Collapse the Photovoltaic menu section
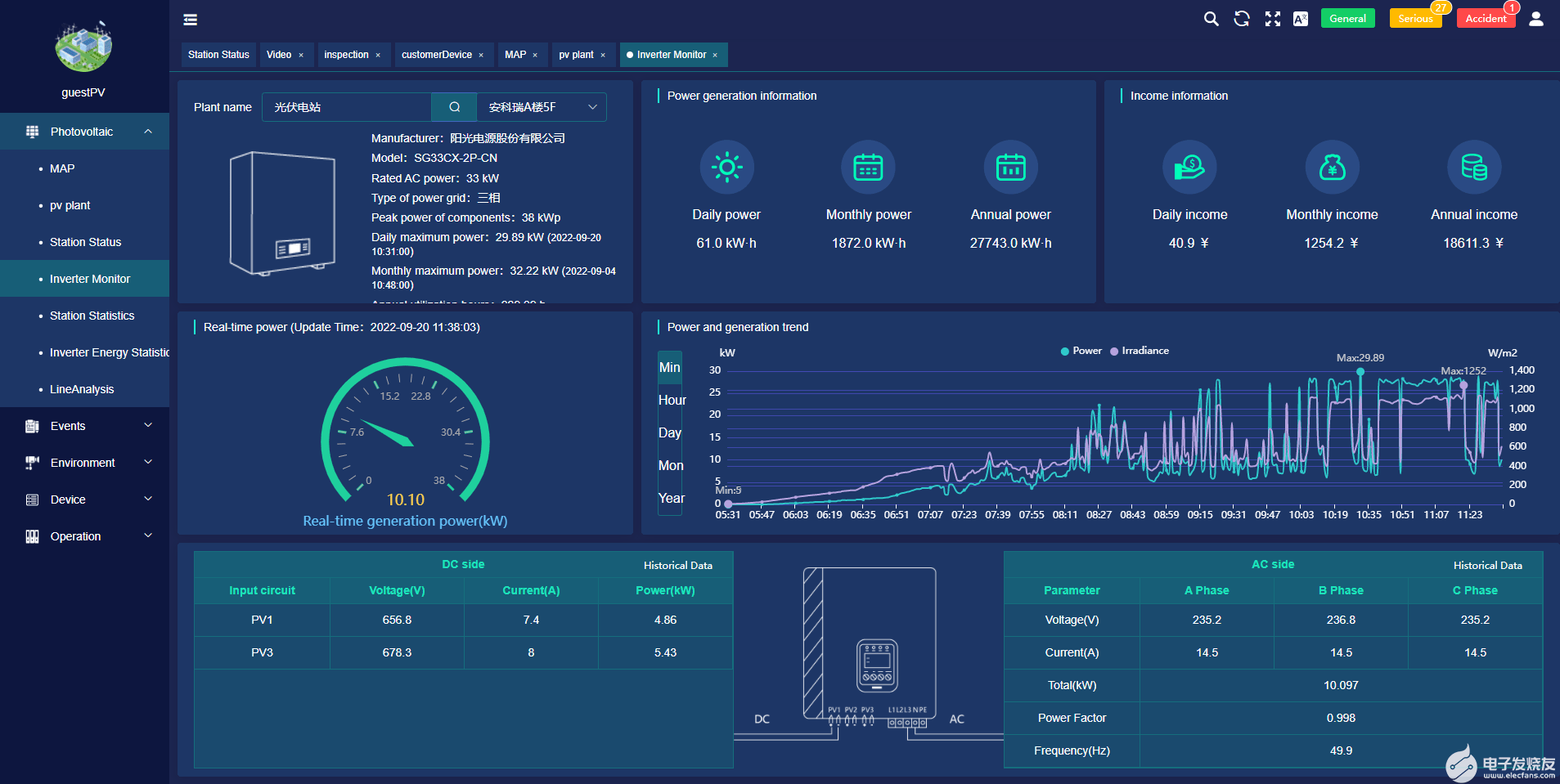 coord(148,132)
